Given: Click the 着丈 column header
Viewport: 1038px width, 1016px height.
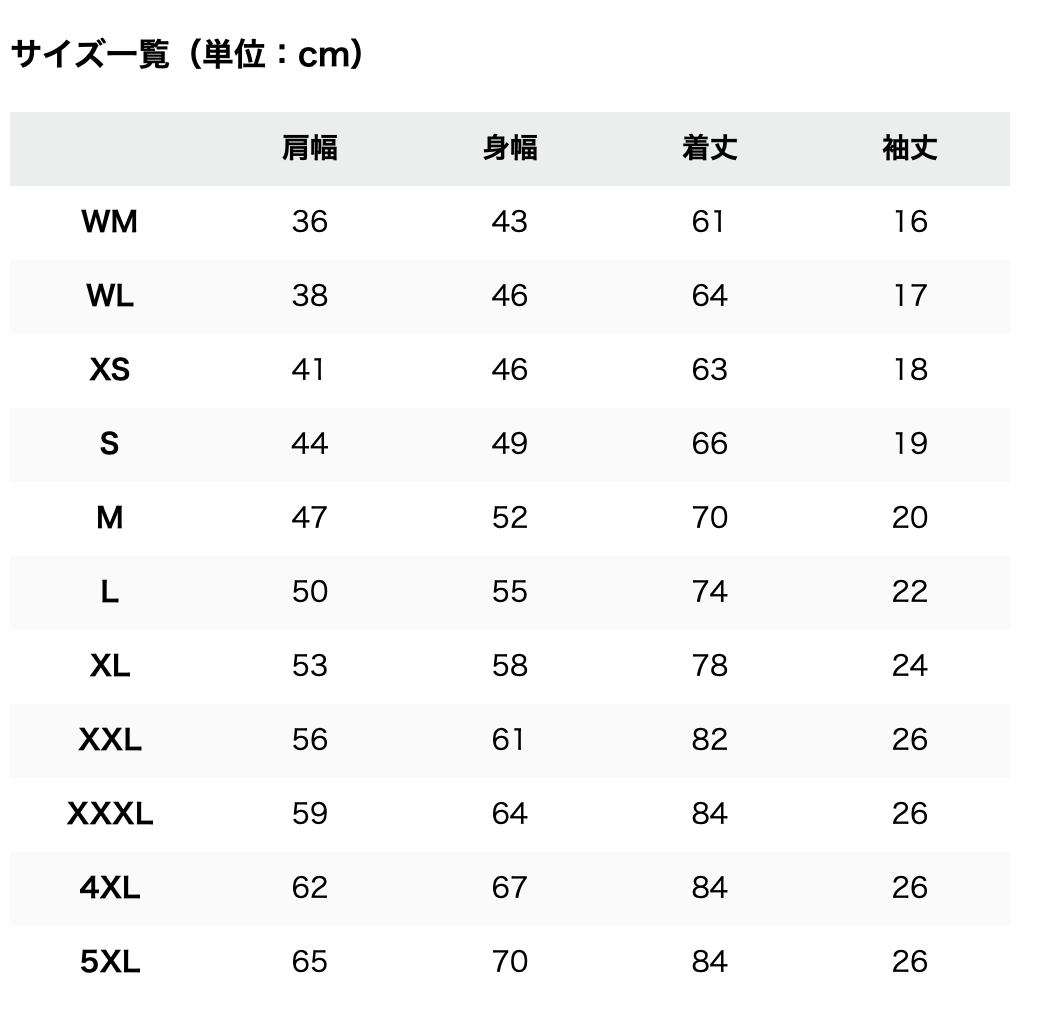Looking at the screenshot, I should [x=710, y=148].
